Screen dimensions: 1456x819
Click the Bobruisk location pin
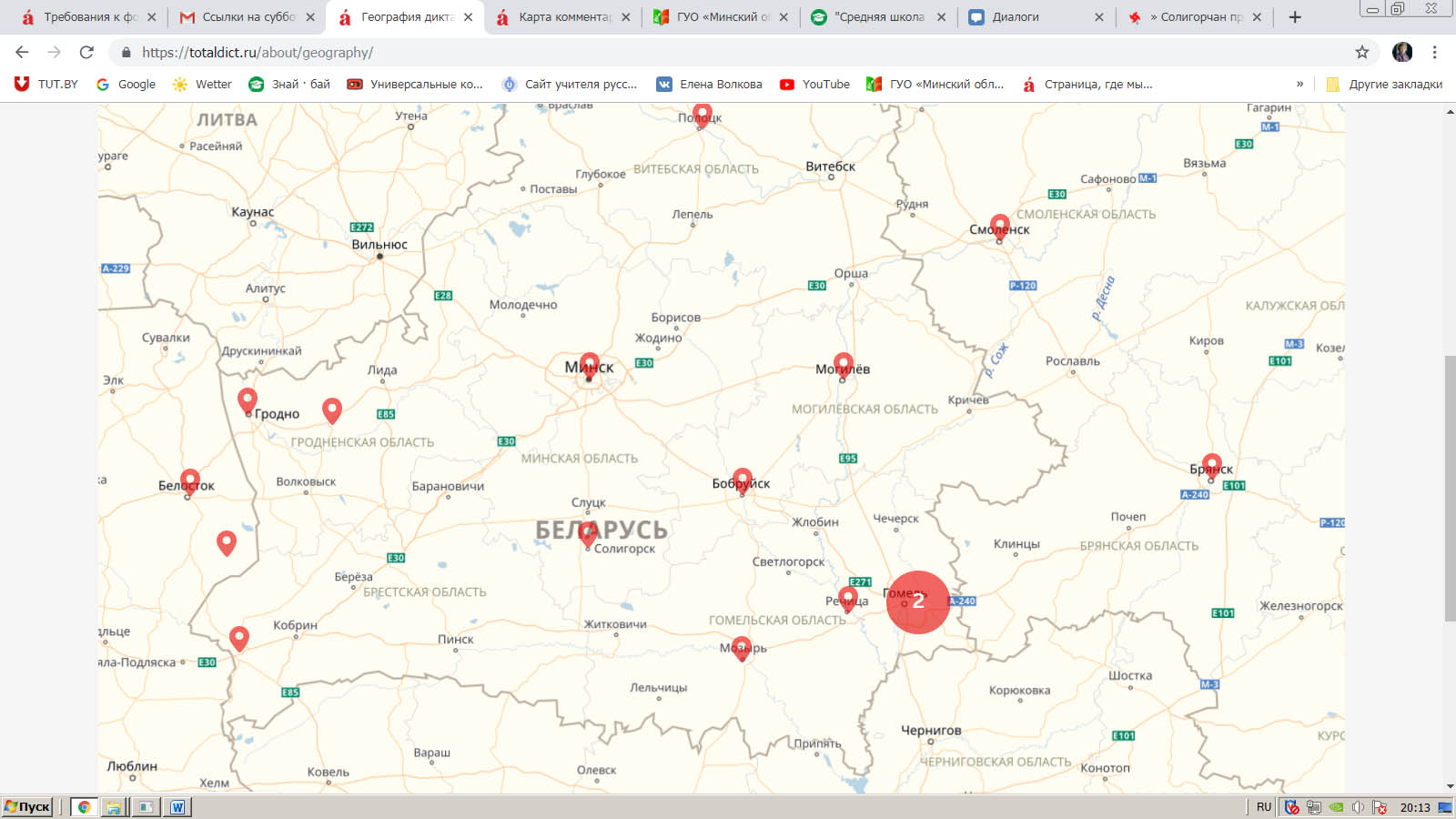click(743, 480)
